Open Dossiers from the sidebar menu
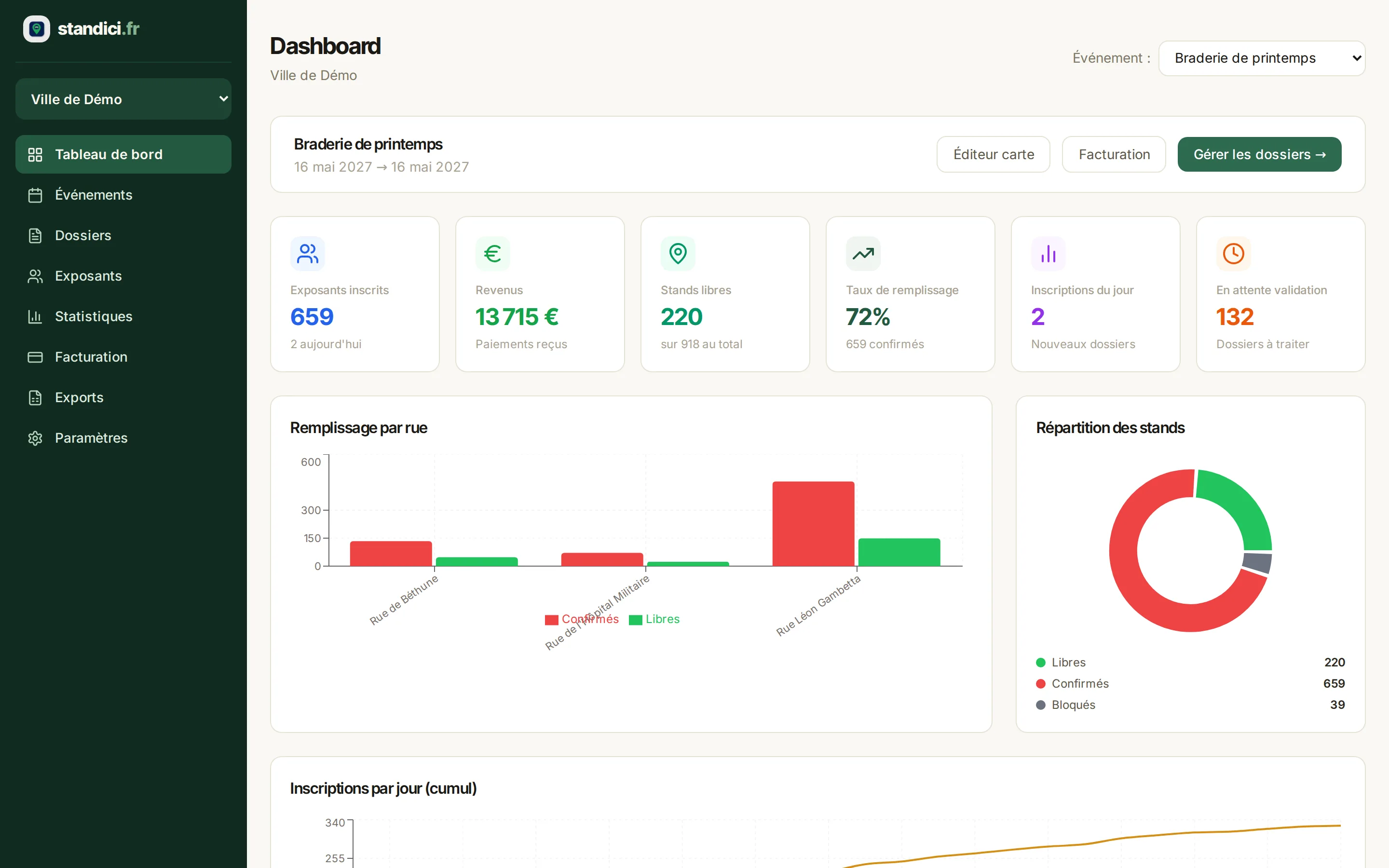Viewport: 1389px width, 868px height. [123, 235]
